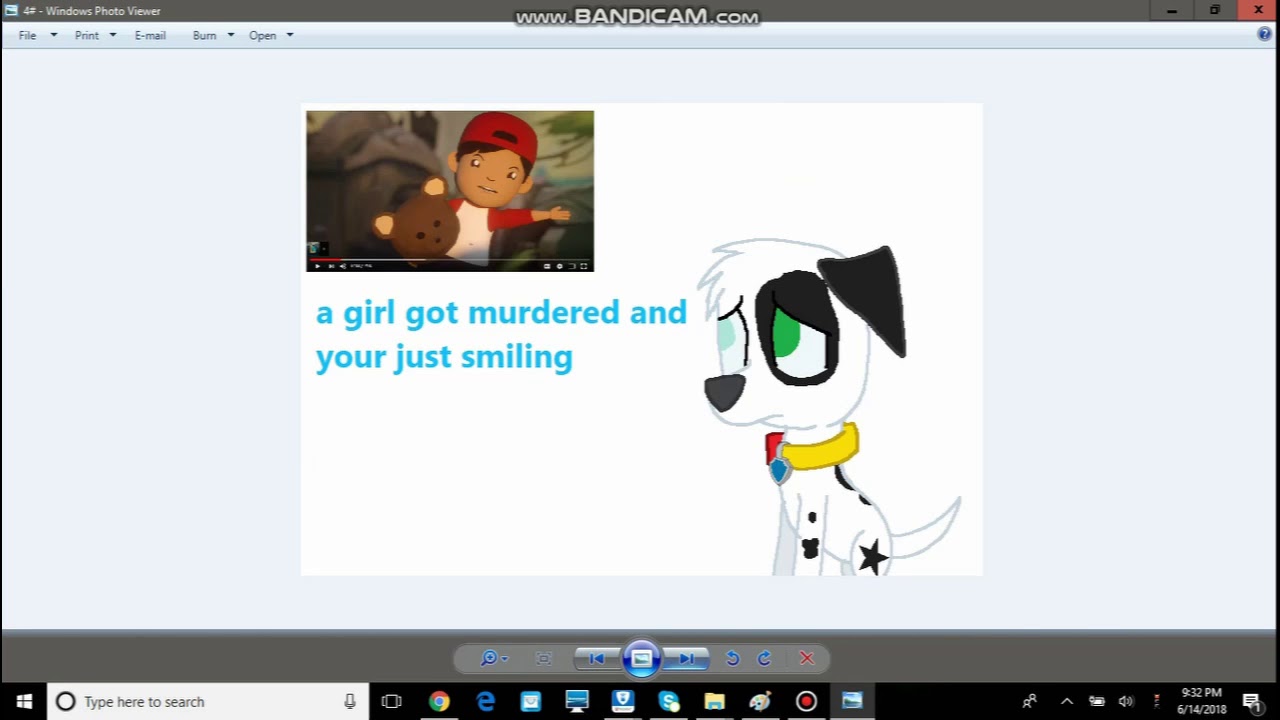Delete the photo with the red X
Image resolution: width=1280 pixels, height=720 pixels.
807,658
